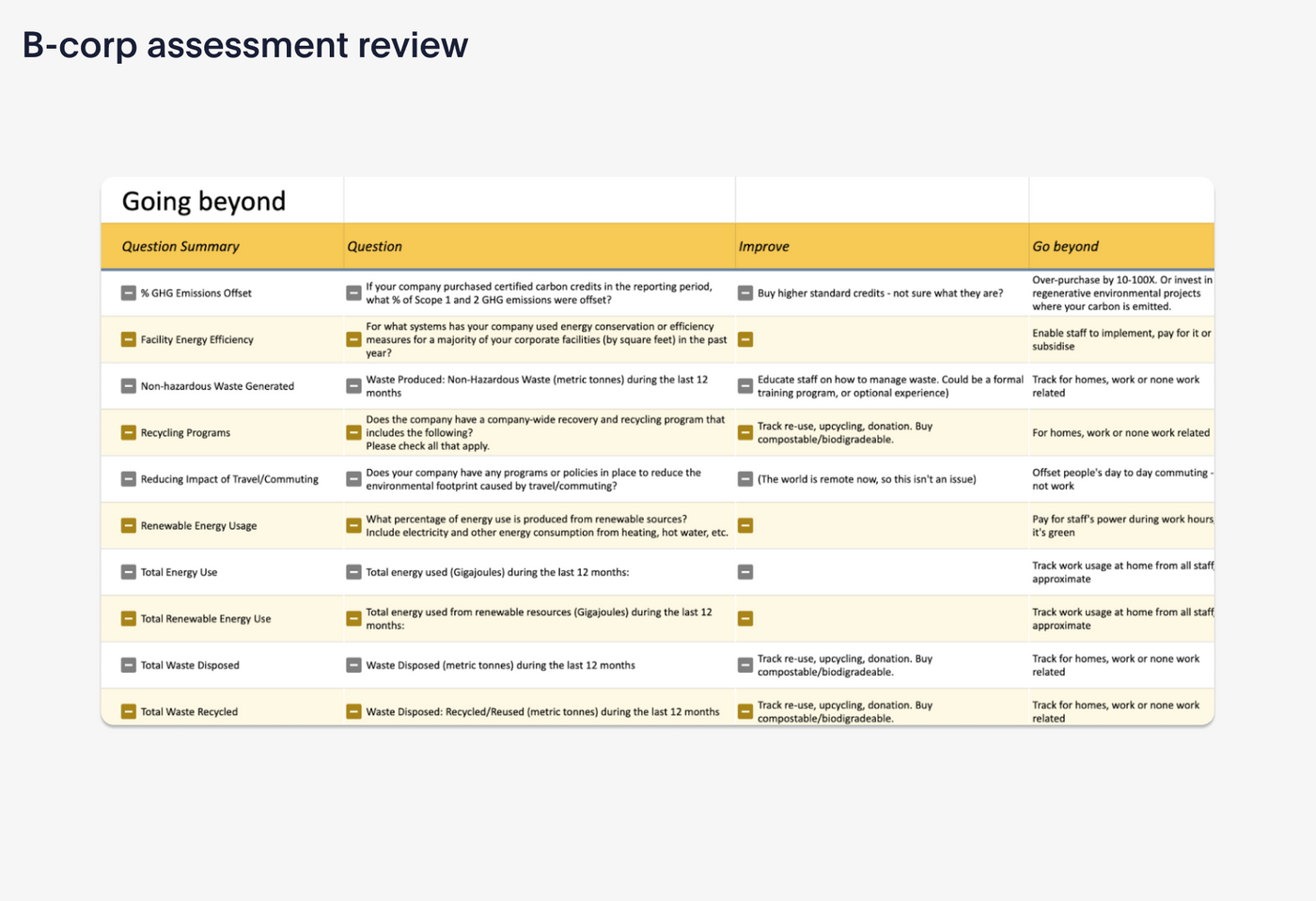Toggle minus checkbox beside Total Waste Recycled
Viewport: 1316px width, 901px height.
point(129,711)
